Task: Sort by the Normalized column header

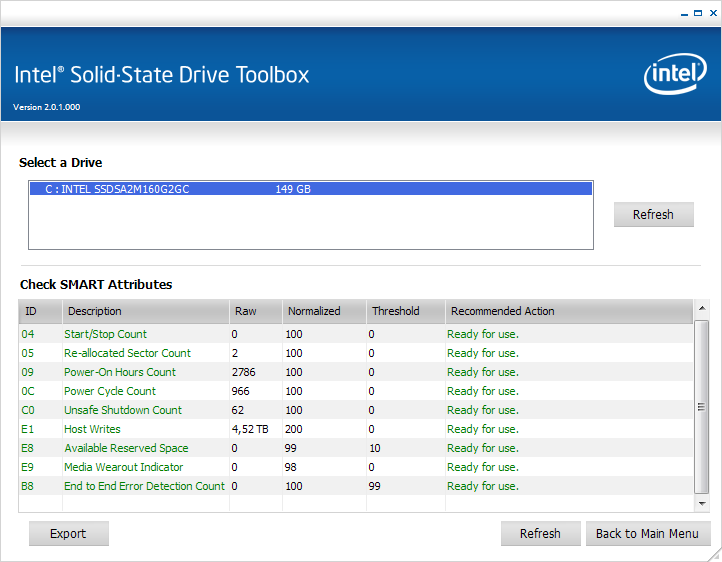Action: pyautogui.click(x=324, y=311)
